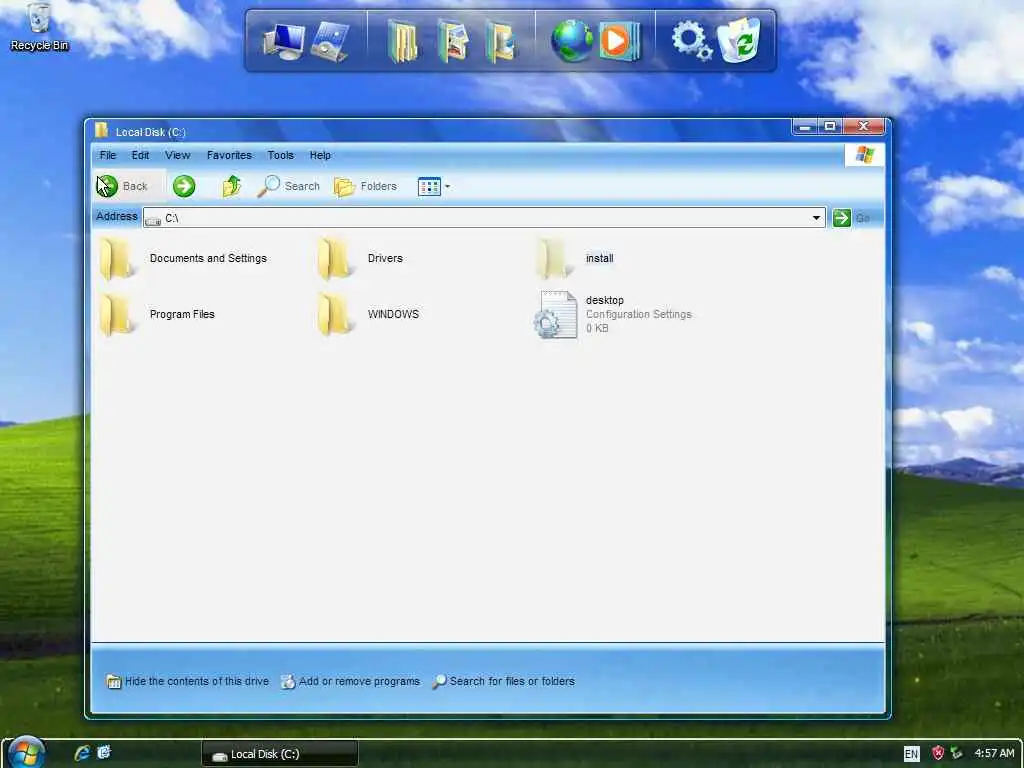Viewport: 1024px width, 768px height.
Task: Select the Program Files folder
Action: 157,315
